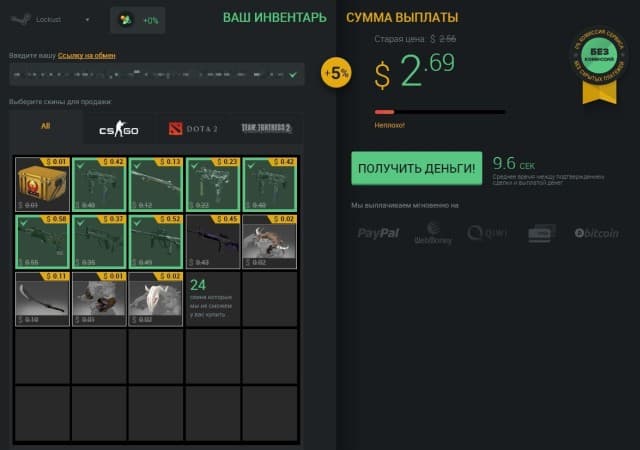The height and width of the screenshot is (450, 640).
Task: Choose the Bitcoin payout logo
Action: tap(596, 233)
